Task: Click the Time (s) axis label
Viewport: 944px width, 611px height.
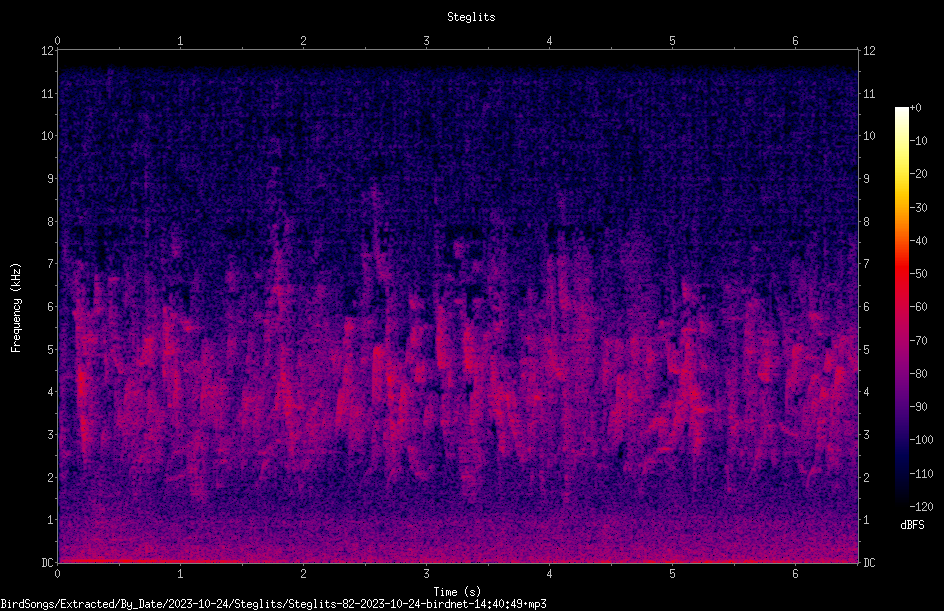Action: [x=457, y=591]
